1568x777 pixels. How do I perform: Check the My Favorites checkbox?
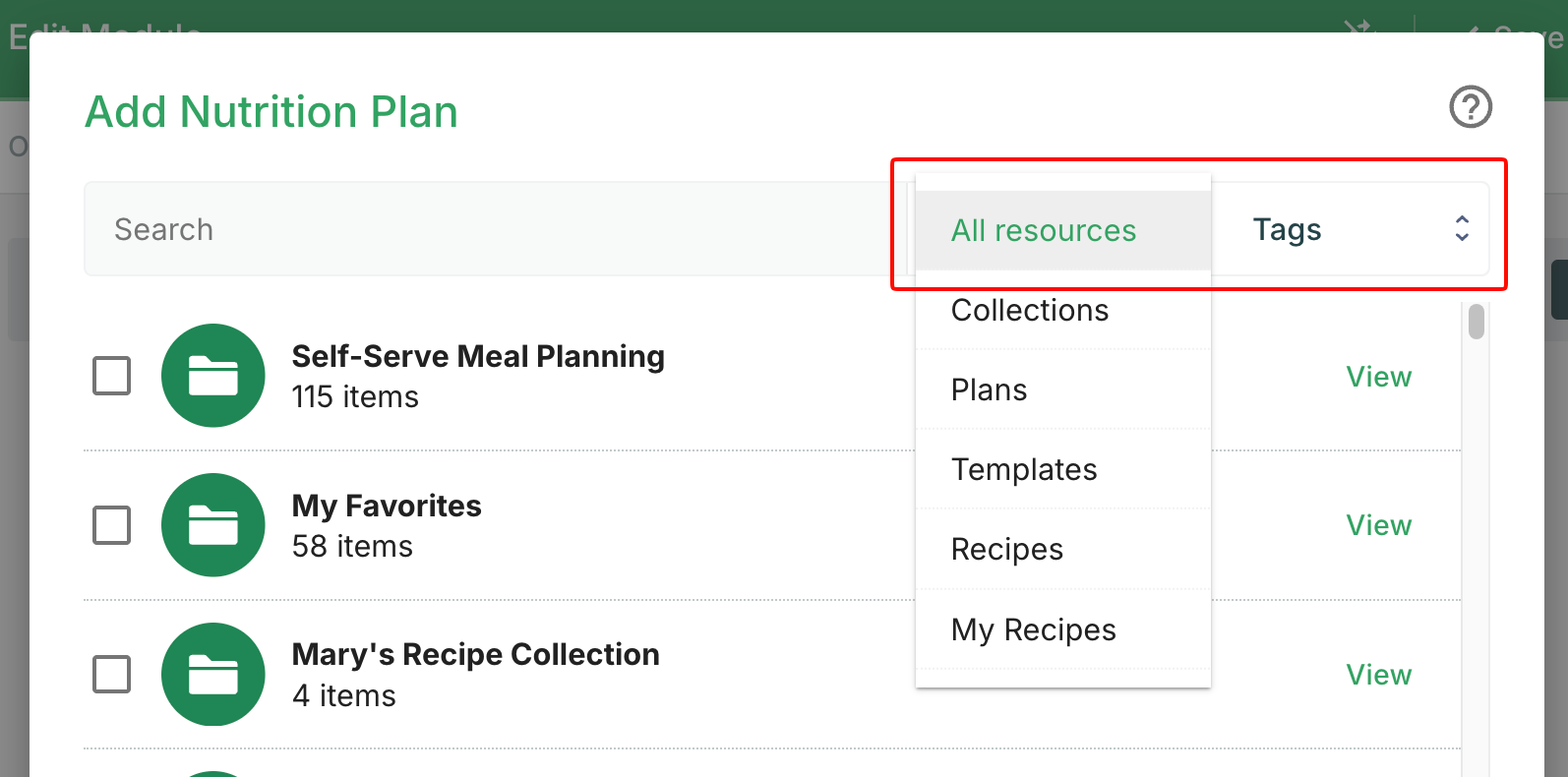[x=111, y=525]
